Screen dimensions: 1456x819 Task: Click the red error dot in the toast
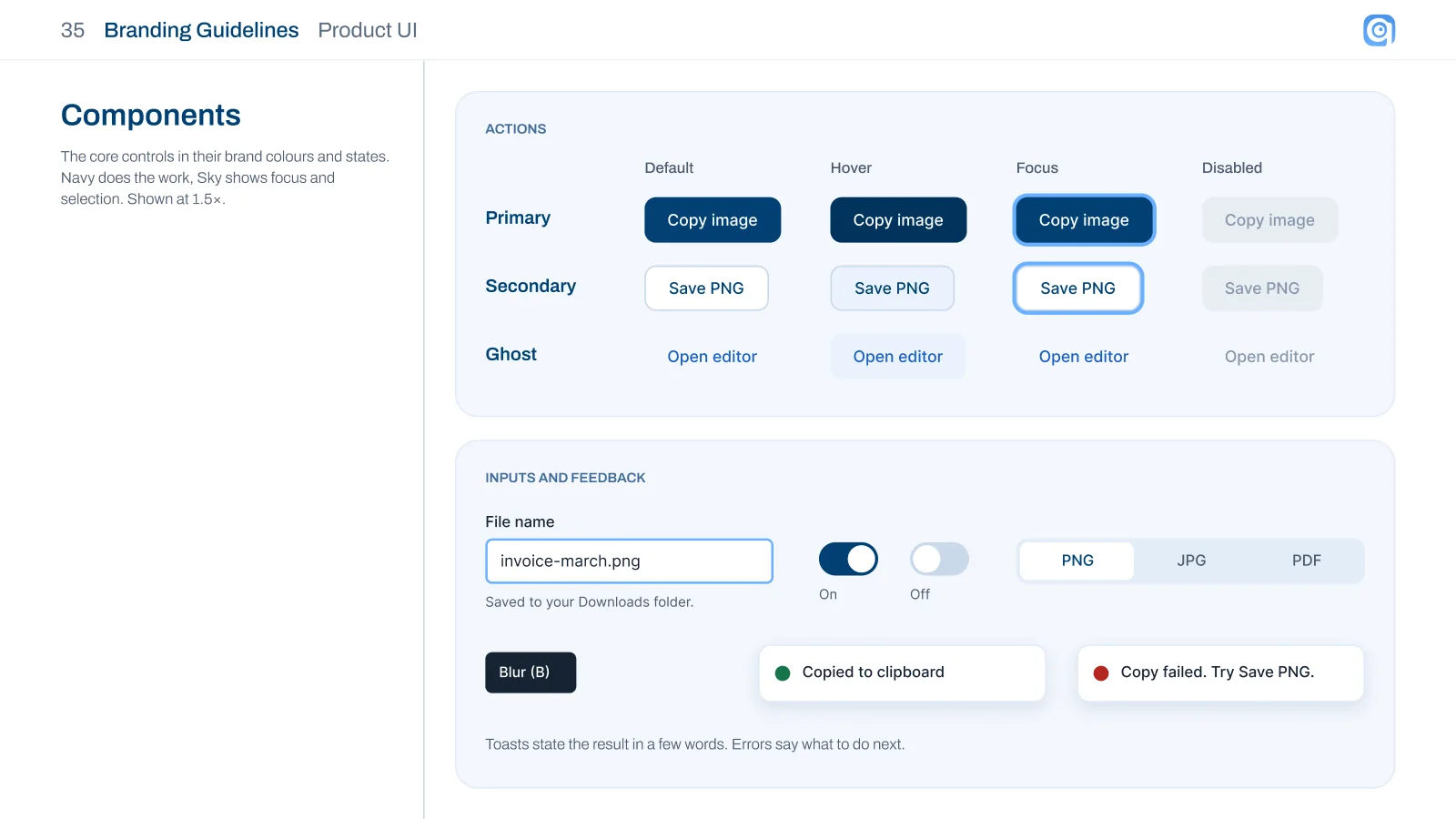pos(1101,673)
